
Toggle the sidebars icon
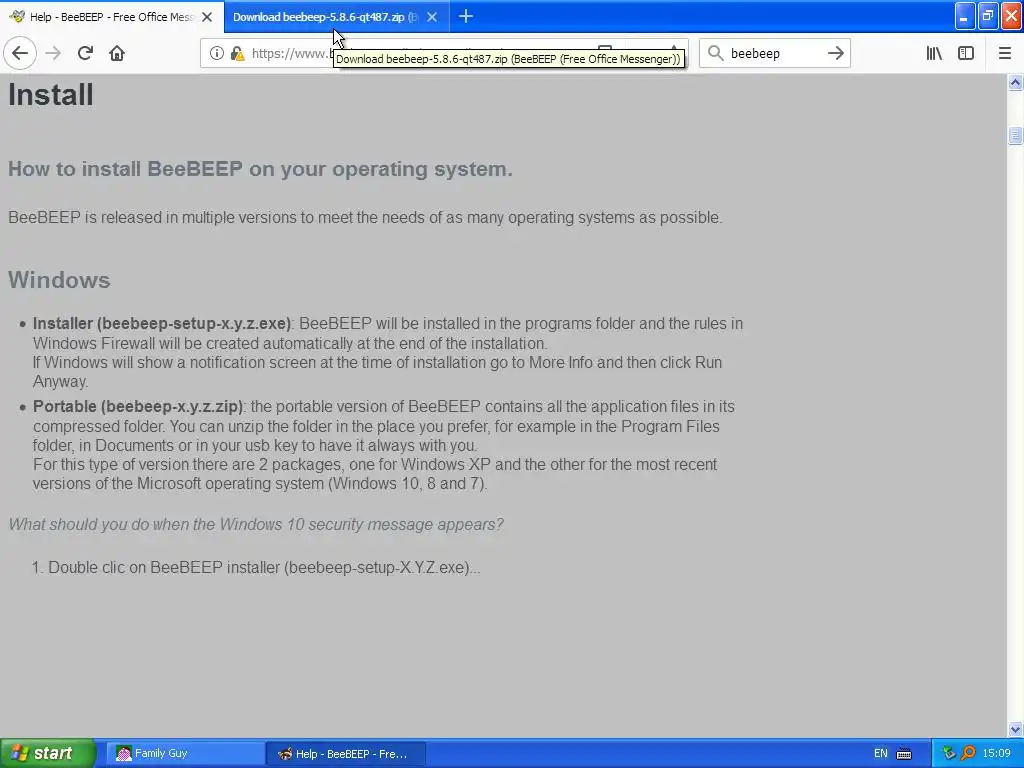point(966,53)
